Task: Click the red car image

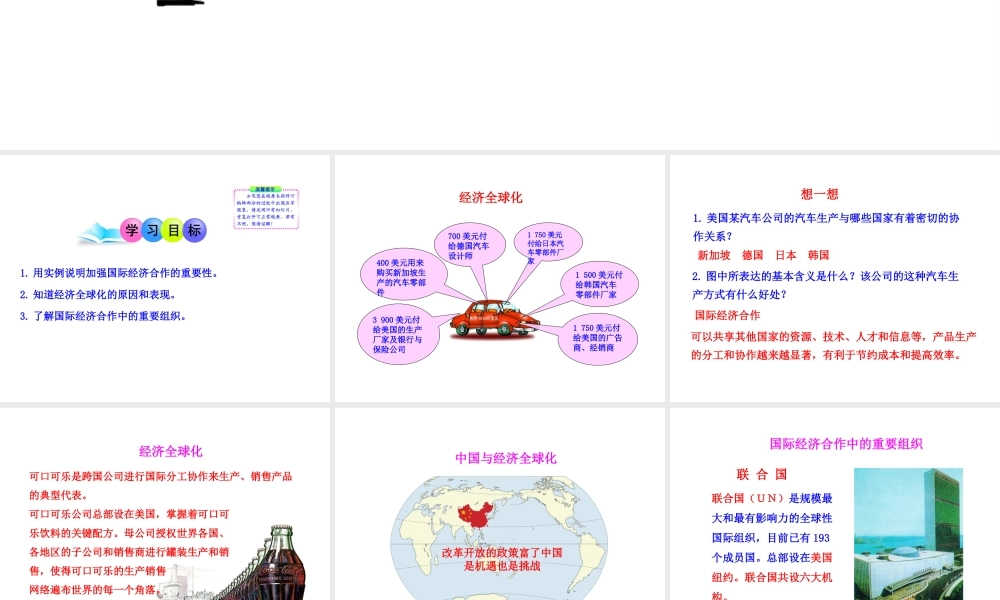Action: pos(494,319)
